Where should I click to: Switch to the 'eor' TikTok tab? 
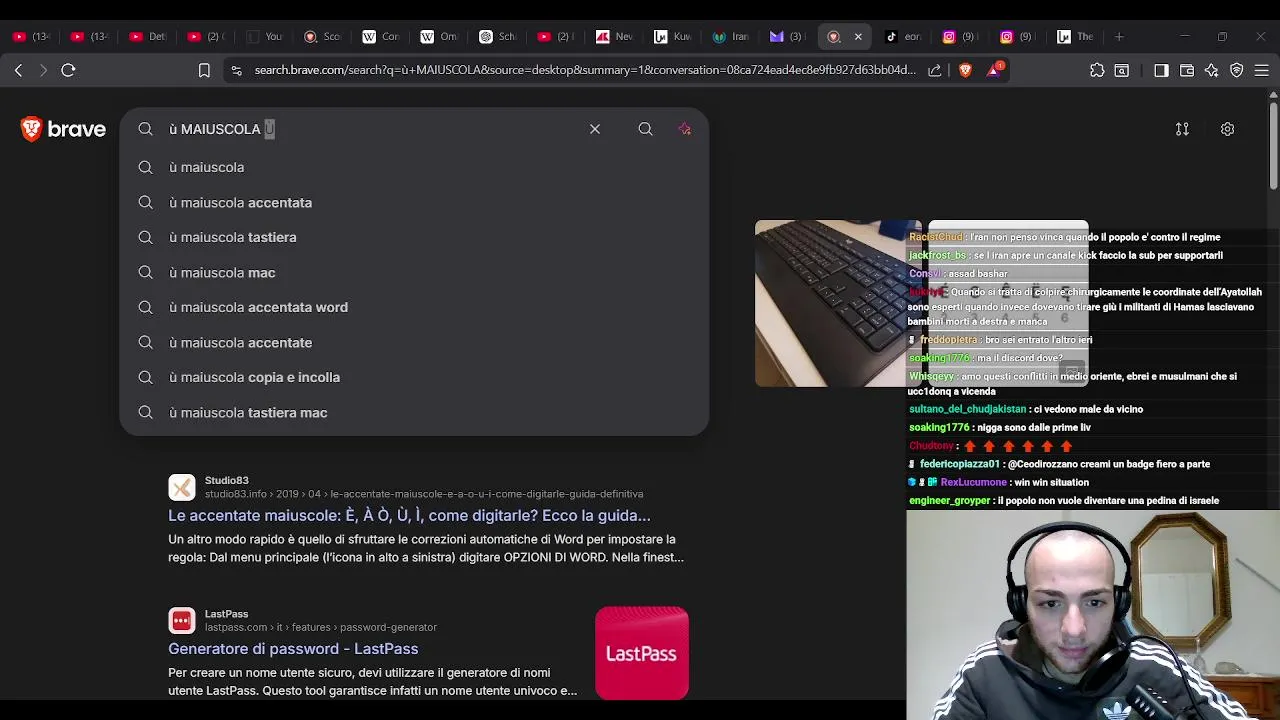pos(903,36)
